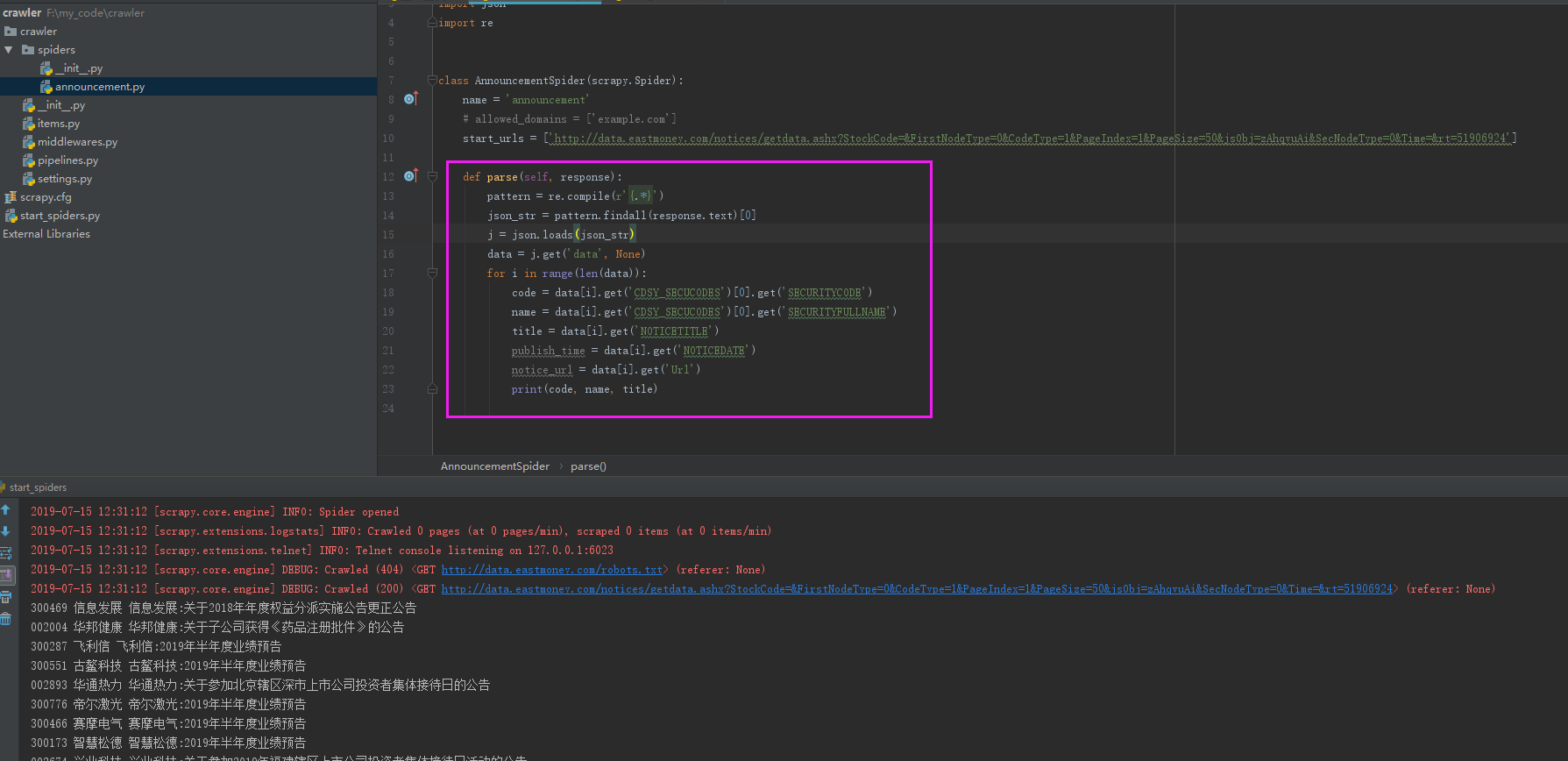This screenshot has height=761, width=1568.
Task: Click console row starting with 300776
Action: click(168, 705)
